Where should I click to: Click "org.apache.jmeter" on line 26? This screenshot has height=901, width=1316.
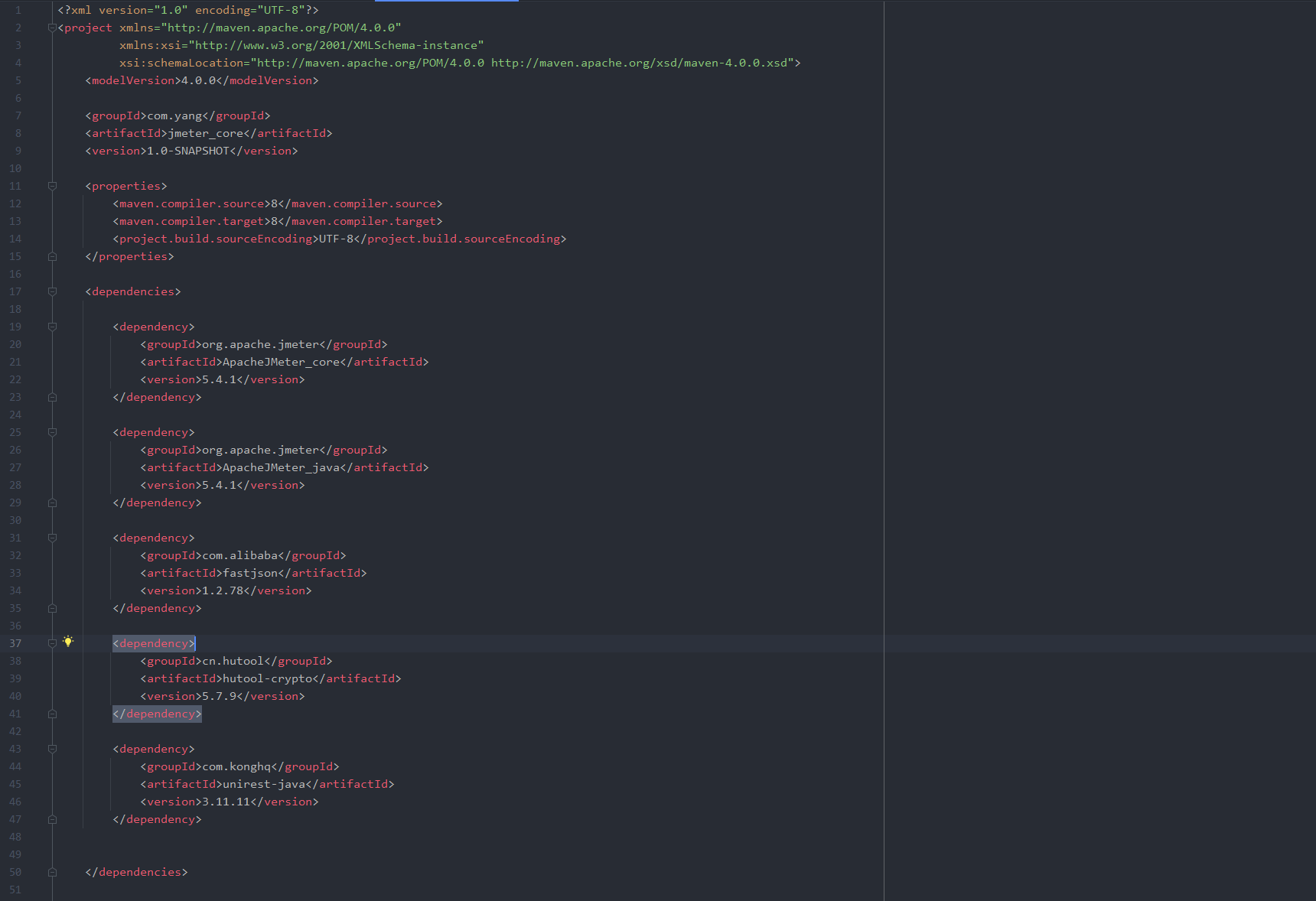261,450
